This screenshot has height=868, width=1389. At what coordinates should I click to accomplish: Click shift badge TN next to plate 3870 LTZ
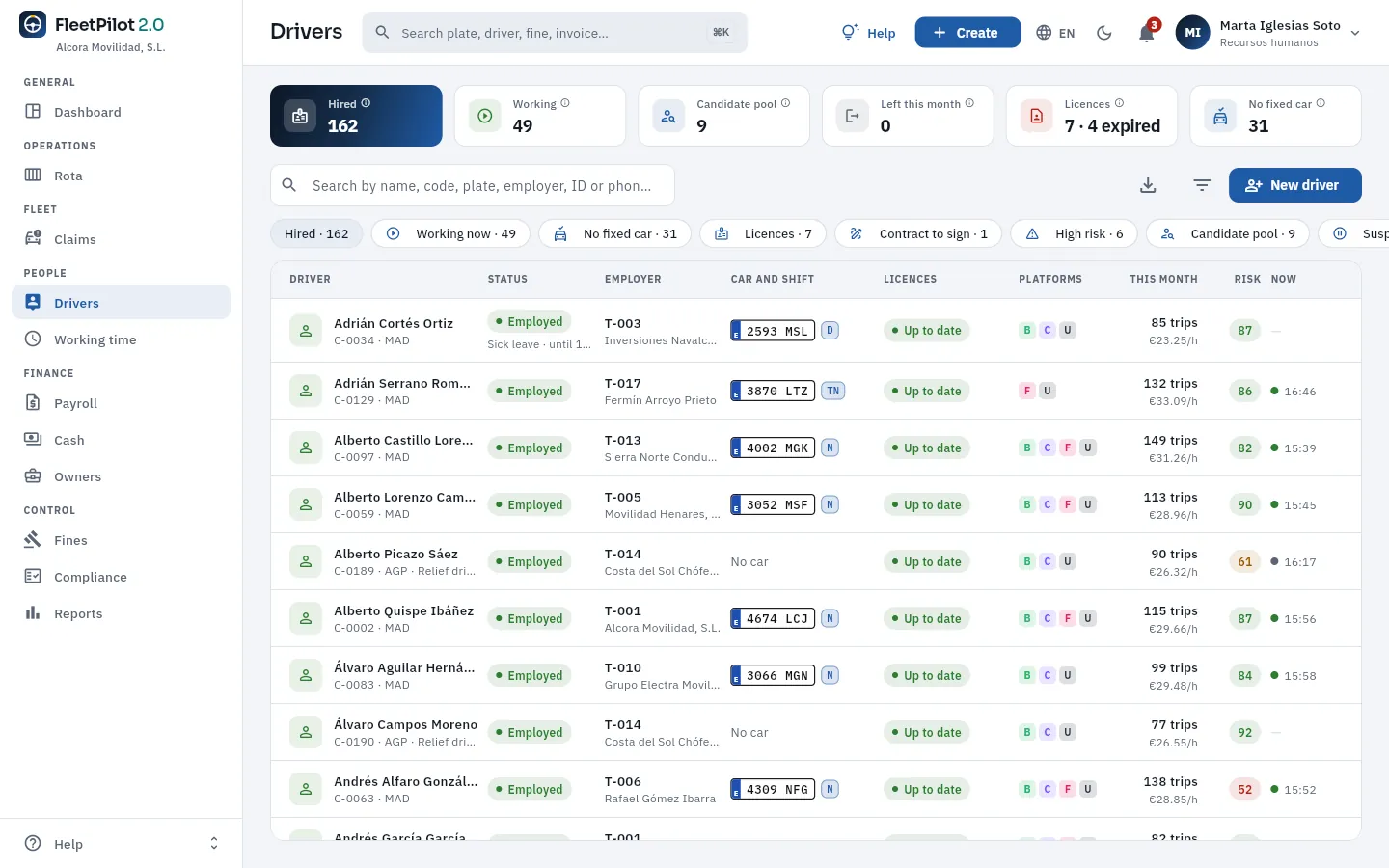tap(833, 391)
